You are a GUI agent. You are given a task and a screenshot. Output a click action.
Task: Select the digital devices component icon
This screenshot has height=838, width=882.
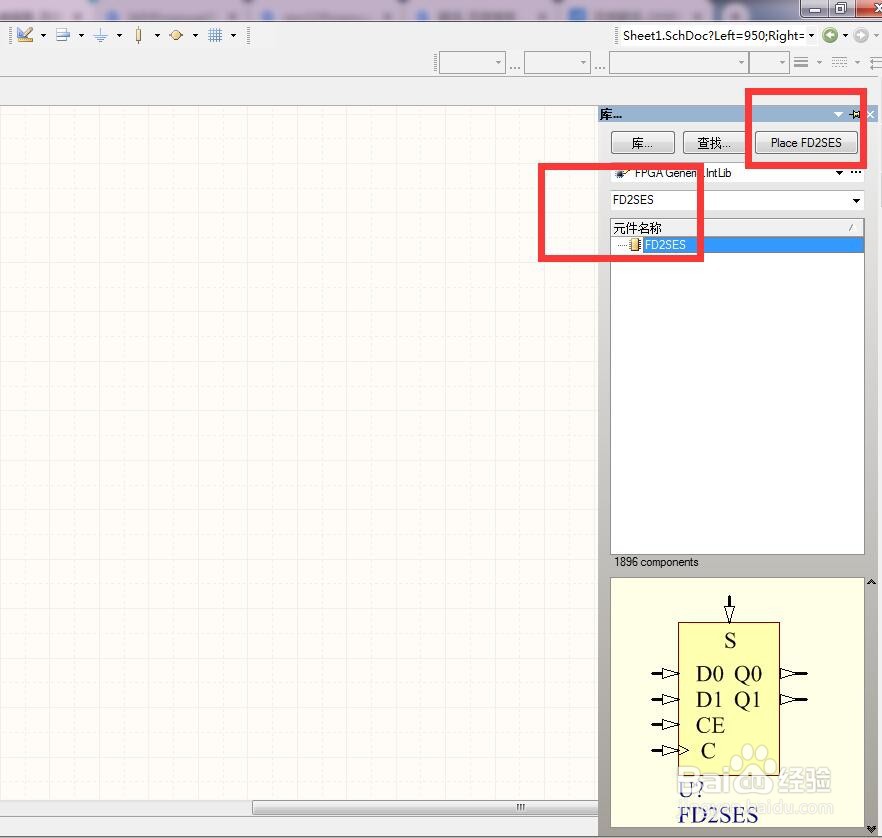click(x=138, y=35)
